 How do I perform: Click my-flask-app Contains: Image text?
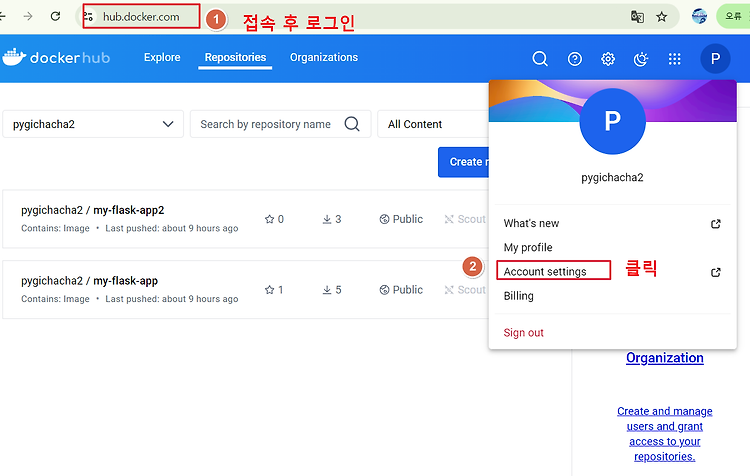[55, 299]
